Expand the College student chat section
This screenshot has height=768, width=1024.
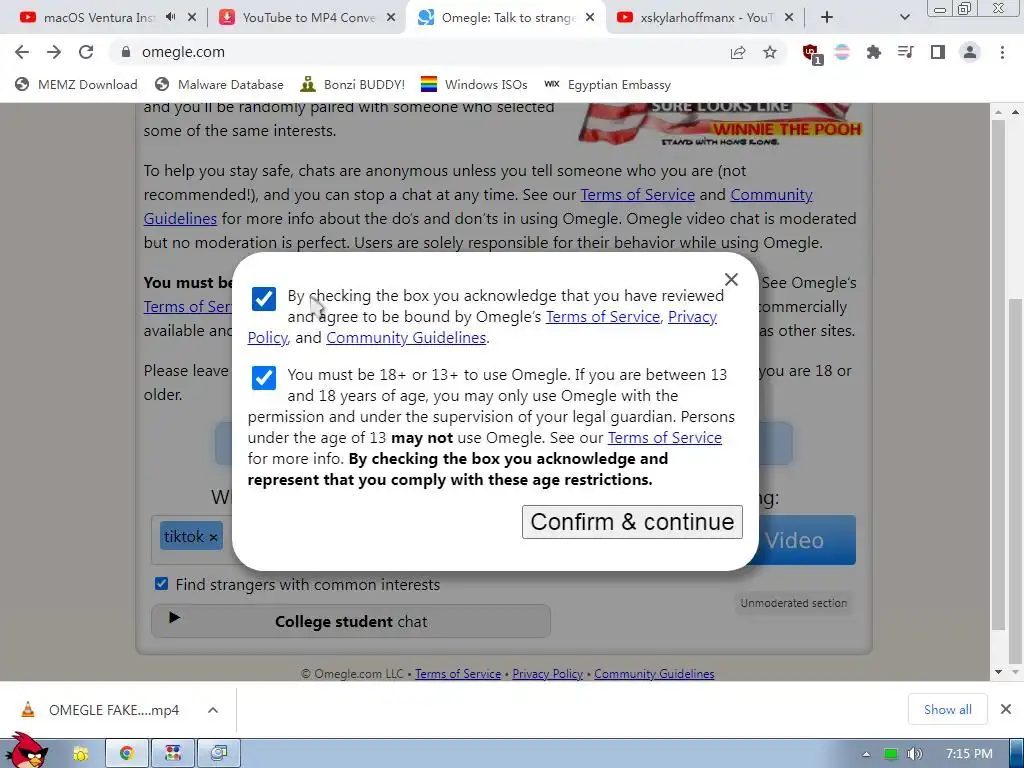tap(351, 621)
